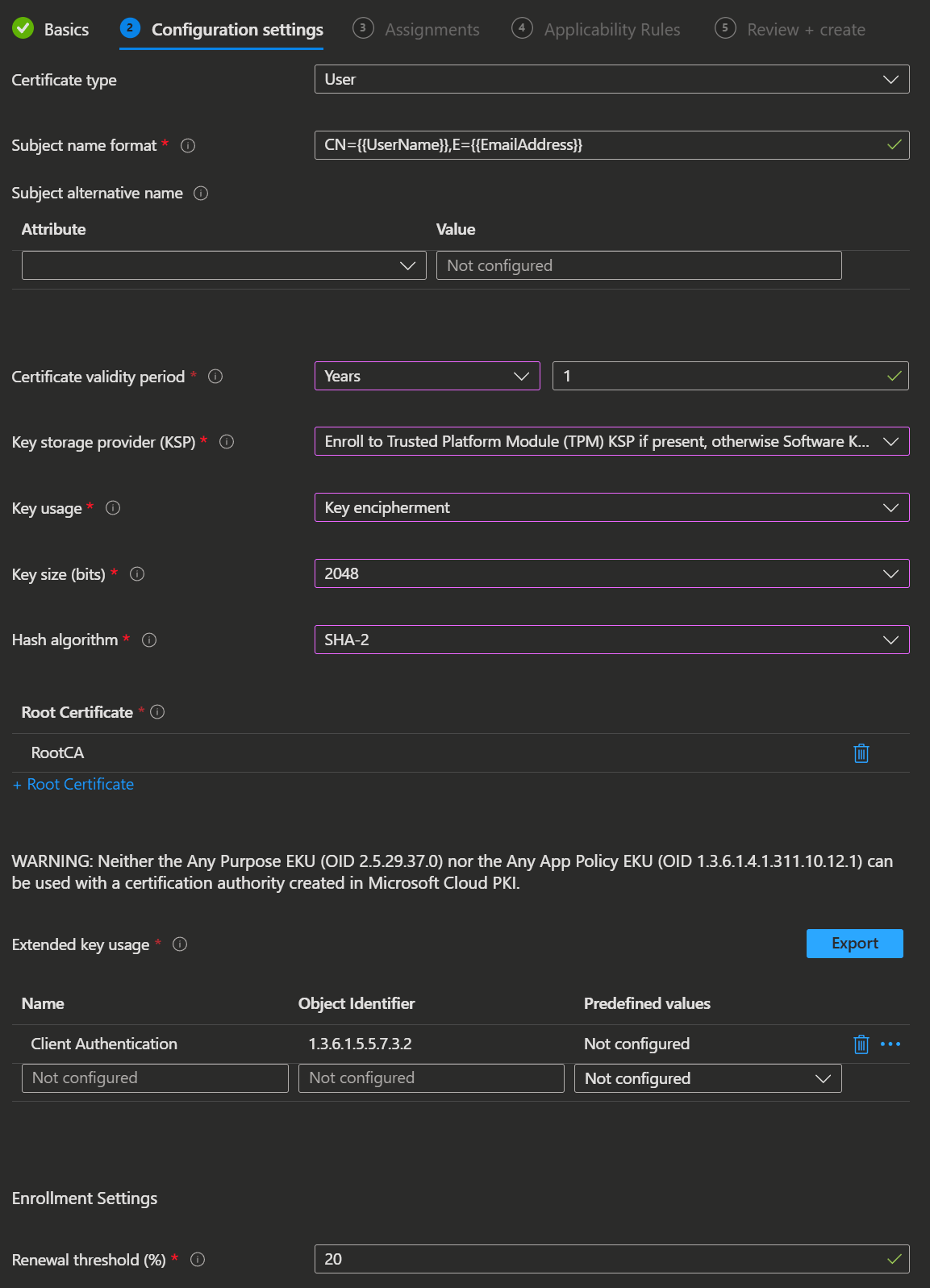Click the Subject name format field
This screenshot has height=1288, width=930.
click(x=612, y=145)
